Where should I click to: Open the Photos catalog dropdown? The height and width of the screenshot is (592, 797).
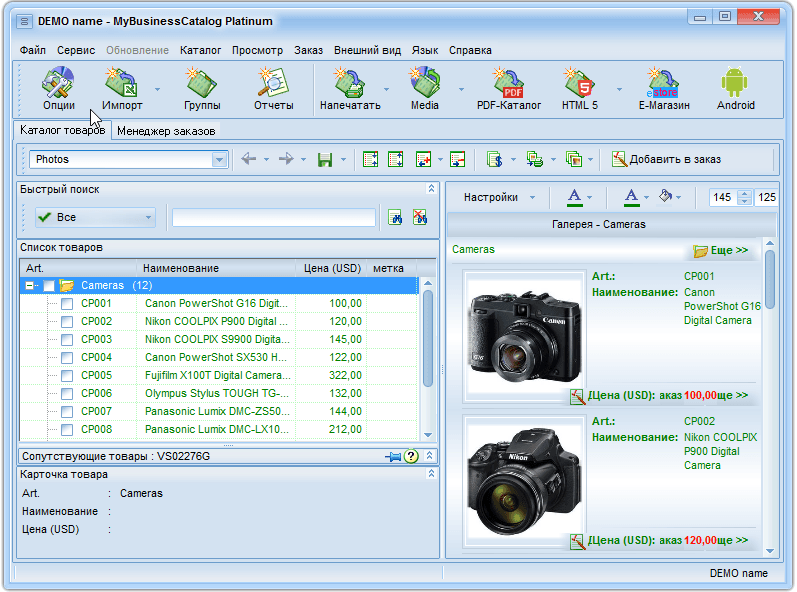[x=219, y=159]
